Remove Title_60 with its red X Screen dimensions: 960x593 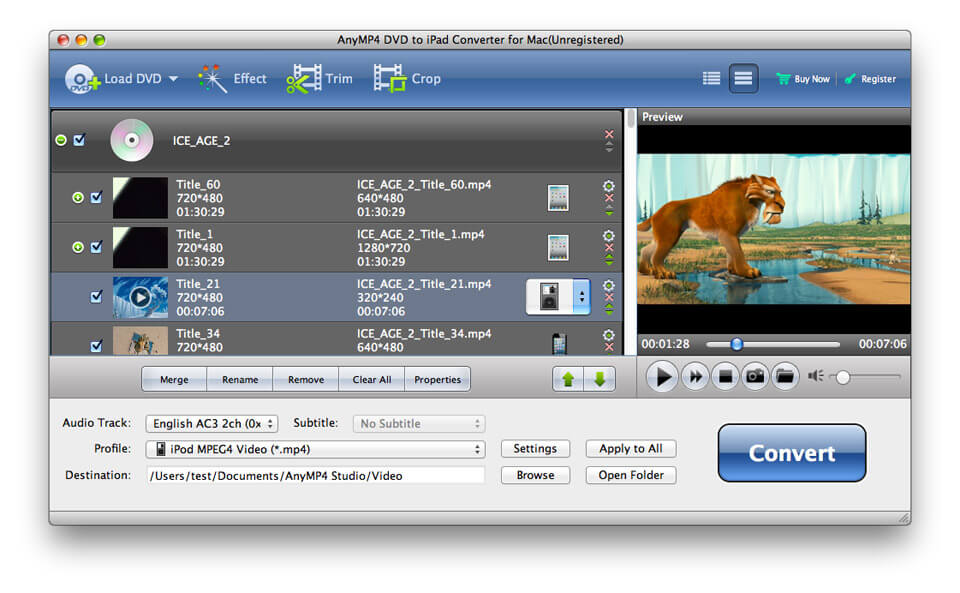click(x=609, y=198)
